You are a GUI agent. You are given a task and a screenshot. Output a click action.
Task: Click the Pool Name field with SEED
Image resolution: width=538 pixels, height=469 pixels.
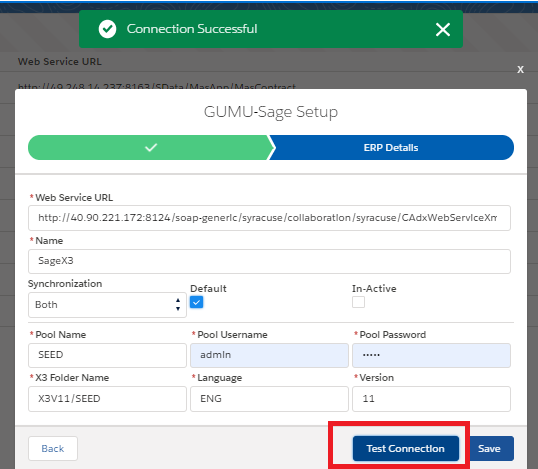pos(107,355)
